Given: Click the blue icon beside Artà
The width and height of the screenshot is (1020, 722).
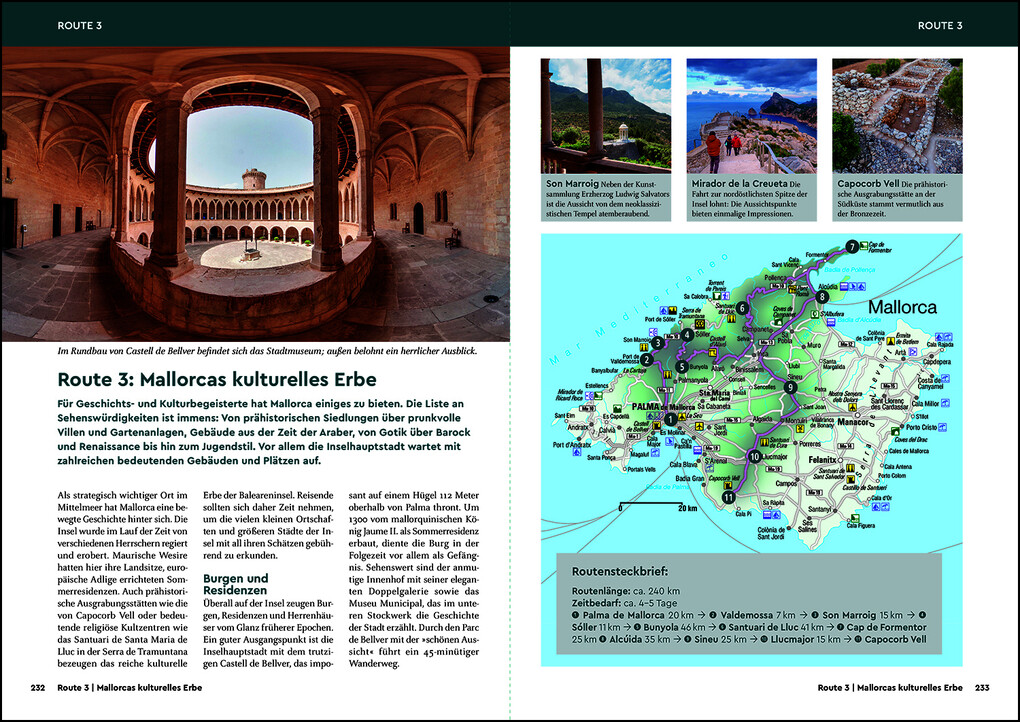Looking at the screenshot, I should (913, 351).
